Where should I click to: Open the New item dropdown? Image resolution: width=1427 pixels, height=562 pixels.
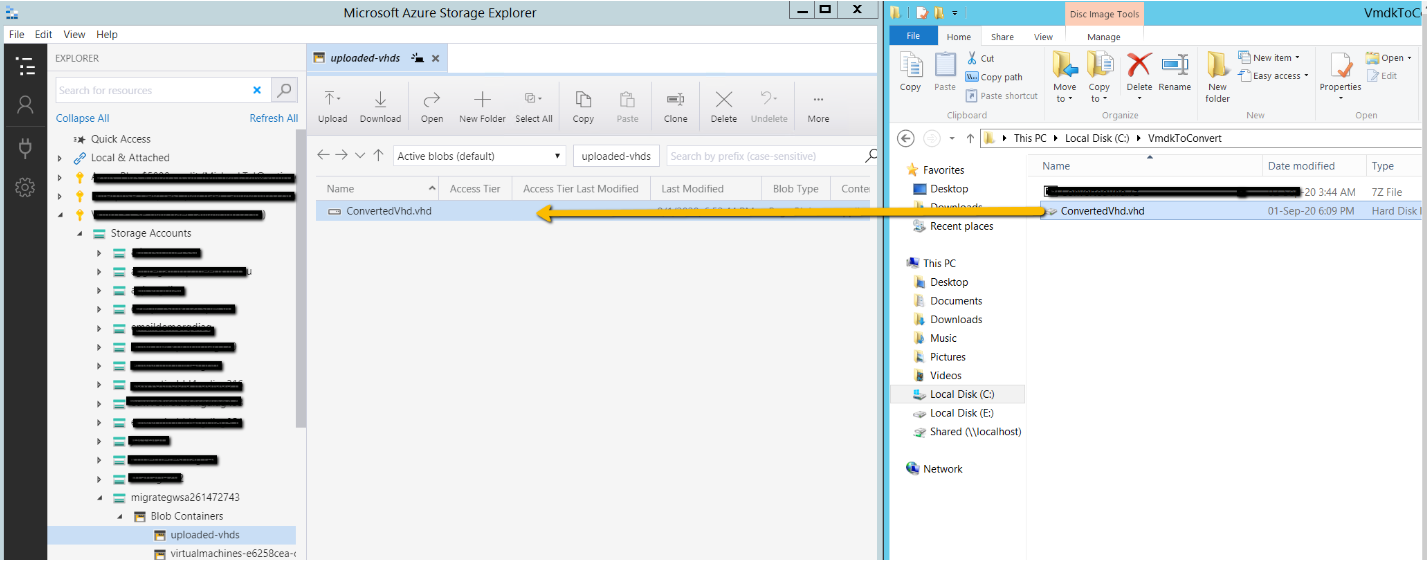point(1269,58)
